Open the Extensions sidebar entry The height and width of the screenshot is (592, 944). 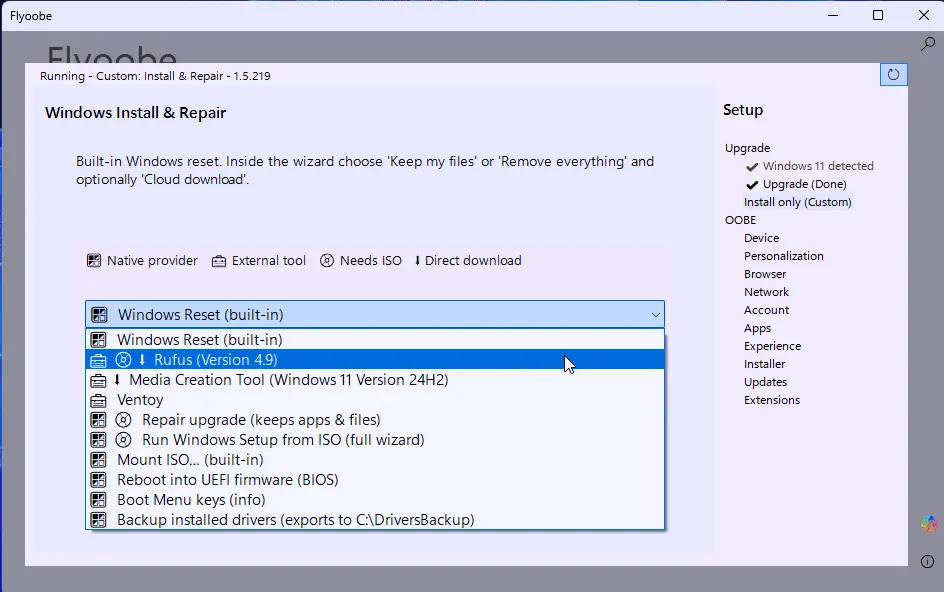(771, 400)
